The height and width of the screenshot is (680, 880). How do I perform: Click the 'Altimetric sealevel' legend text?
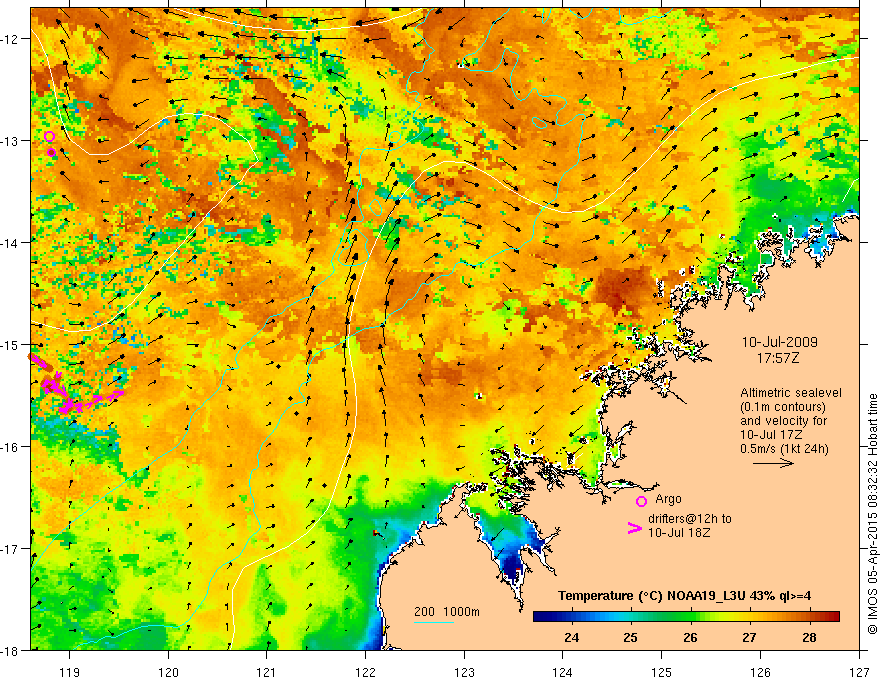click(x=791, y=393)
